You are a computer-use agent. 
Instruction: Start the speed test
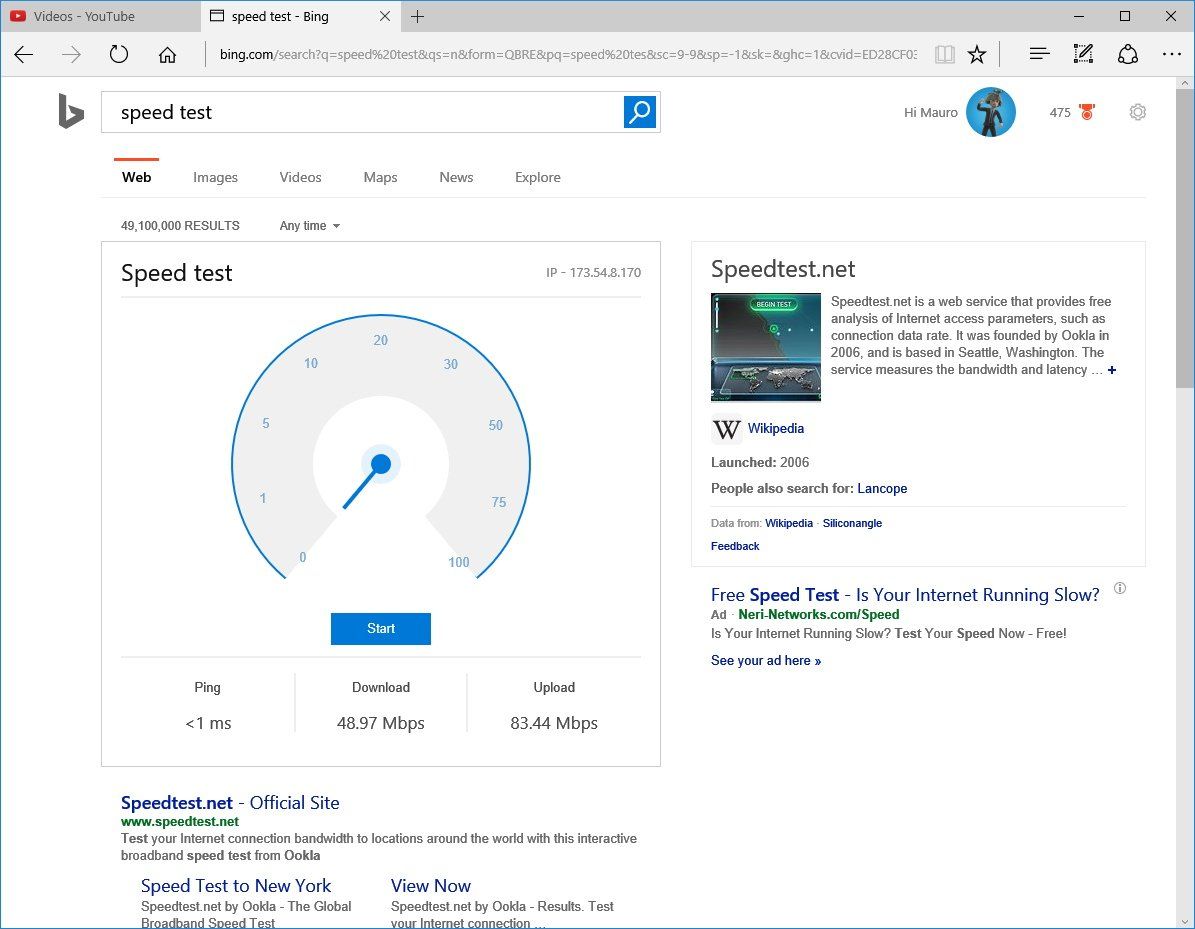[380, 629]
